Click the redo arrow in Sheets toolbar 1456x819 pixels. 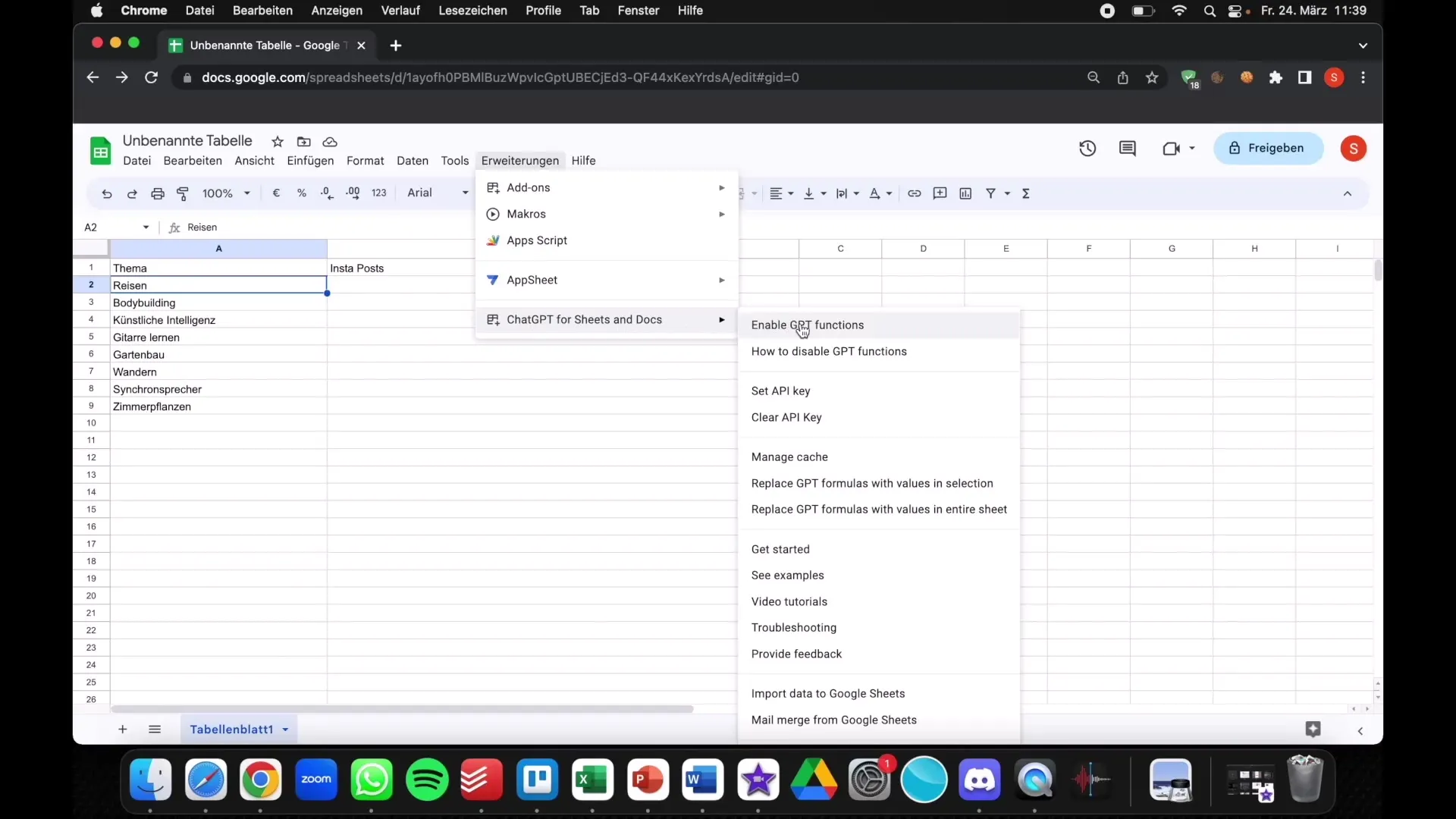pyautogui.click(x=132, y=194)
